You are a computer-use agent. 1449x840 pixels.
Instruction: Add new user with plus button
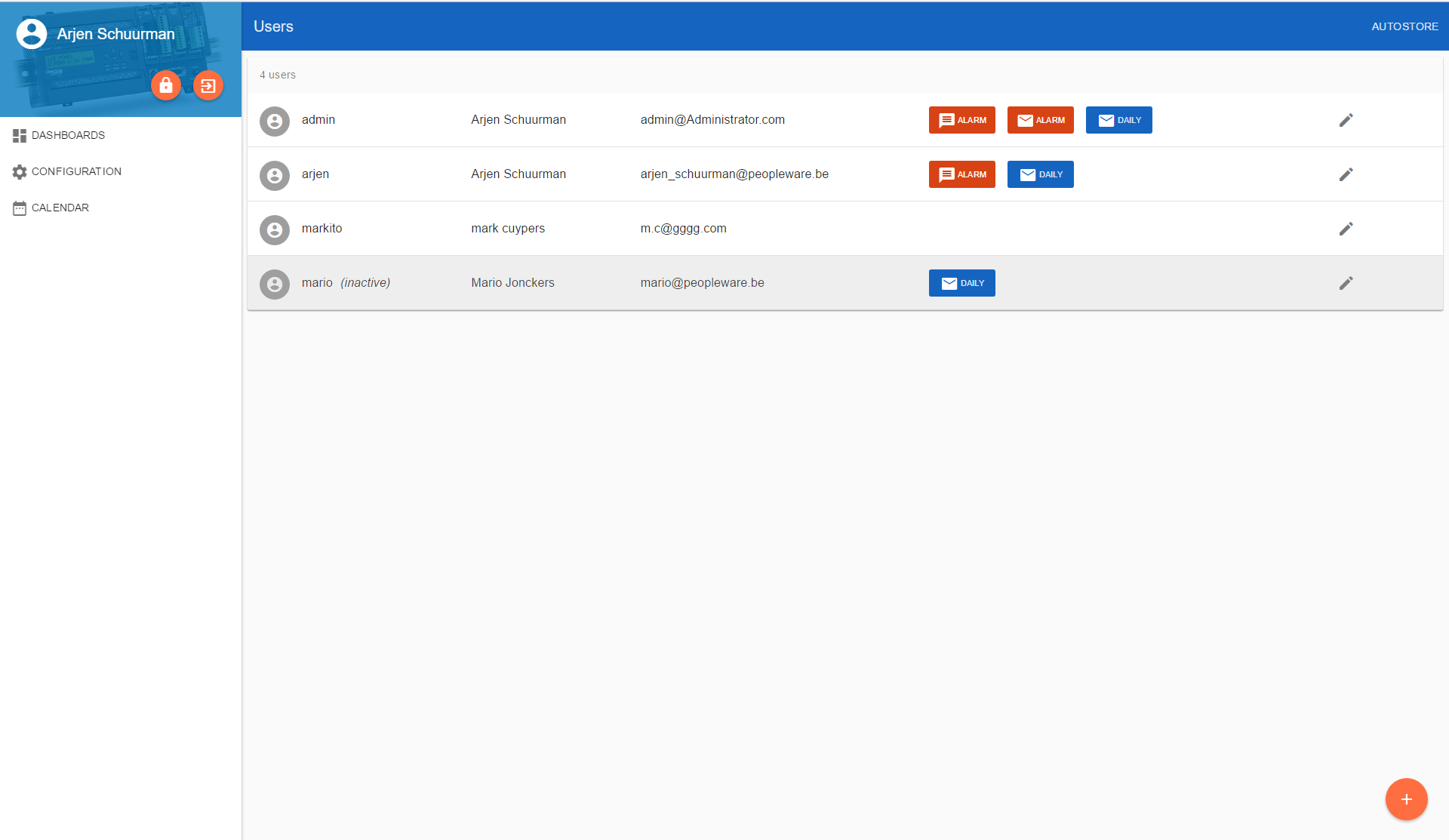pyautogui.click(x=1406, y=799)
